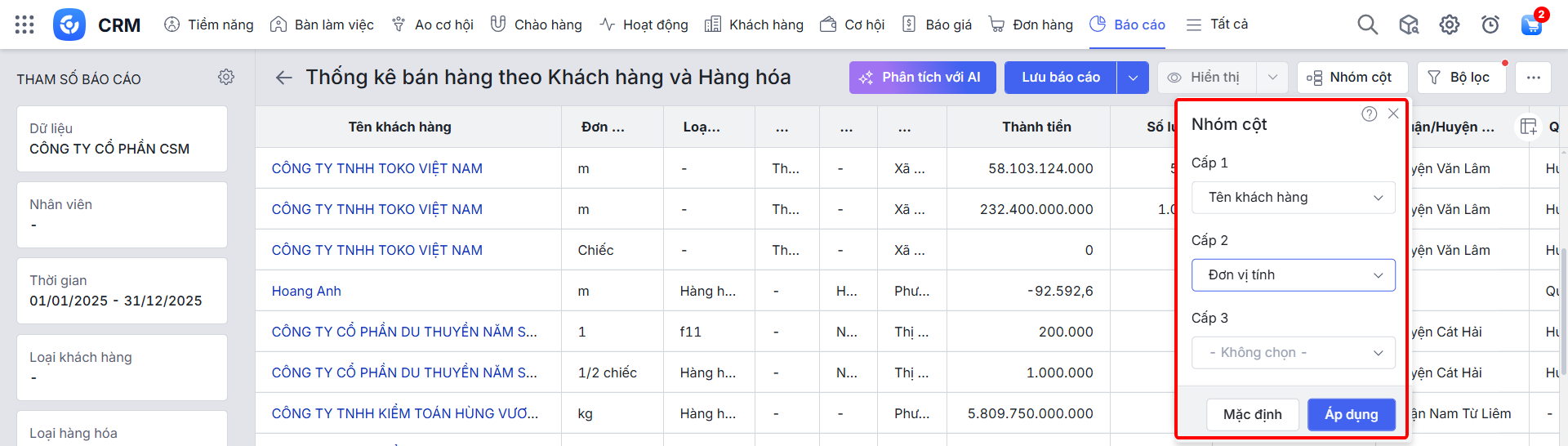Click the column customization table icon

click(x=1528, y=127)
